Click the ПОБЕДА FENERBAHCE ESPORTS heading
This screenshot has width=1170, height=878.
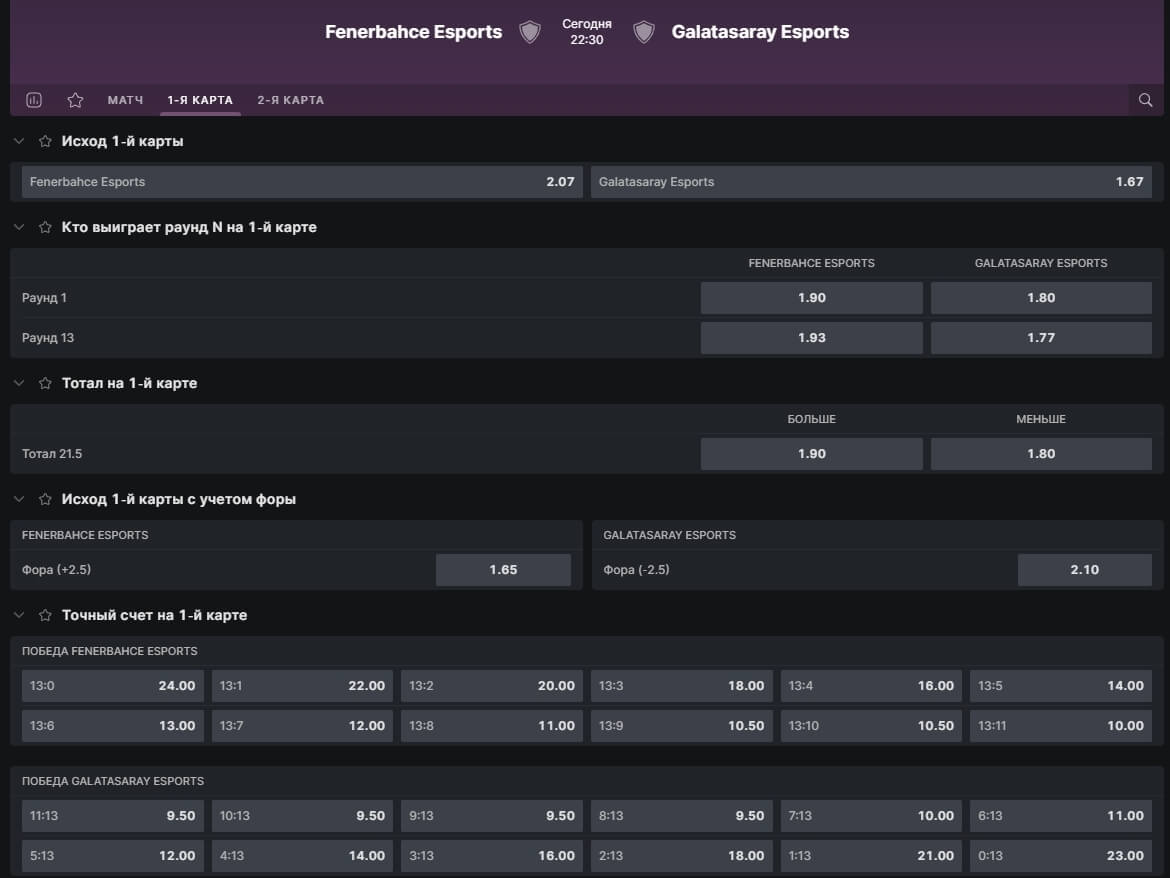click(110, 651)
